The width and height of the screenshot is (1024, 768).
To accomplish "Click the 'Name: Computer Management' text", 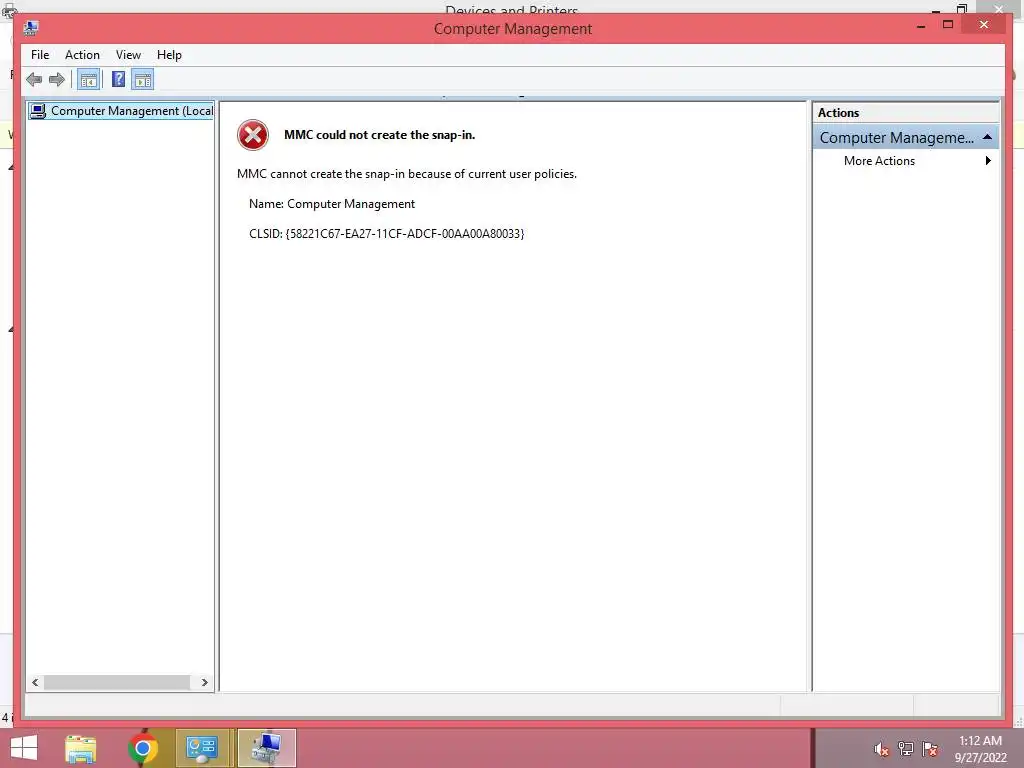I will pyautogui.click(x=332, y=204).
